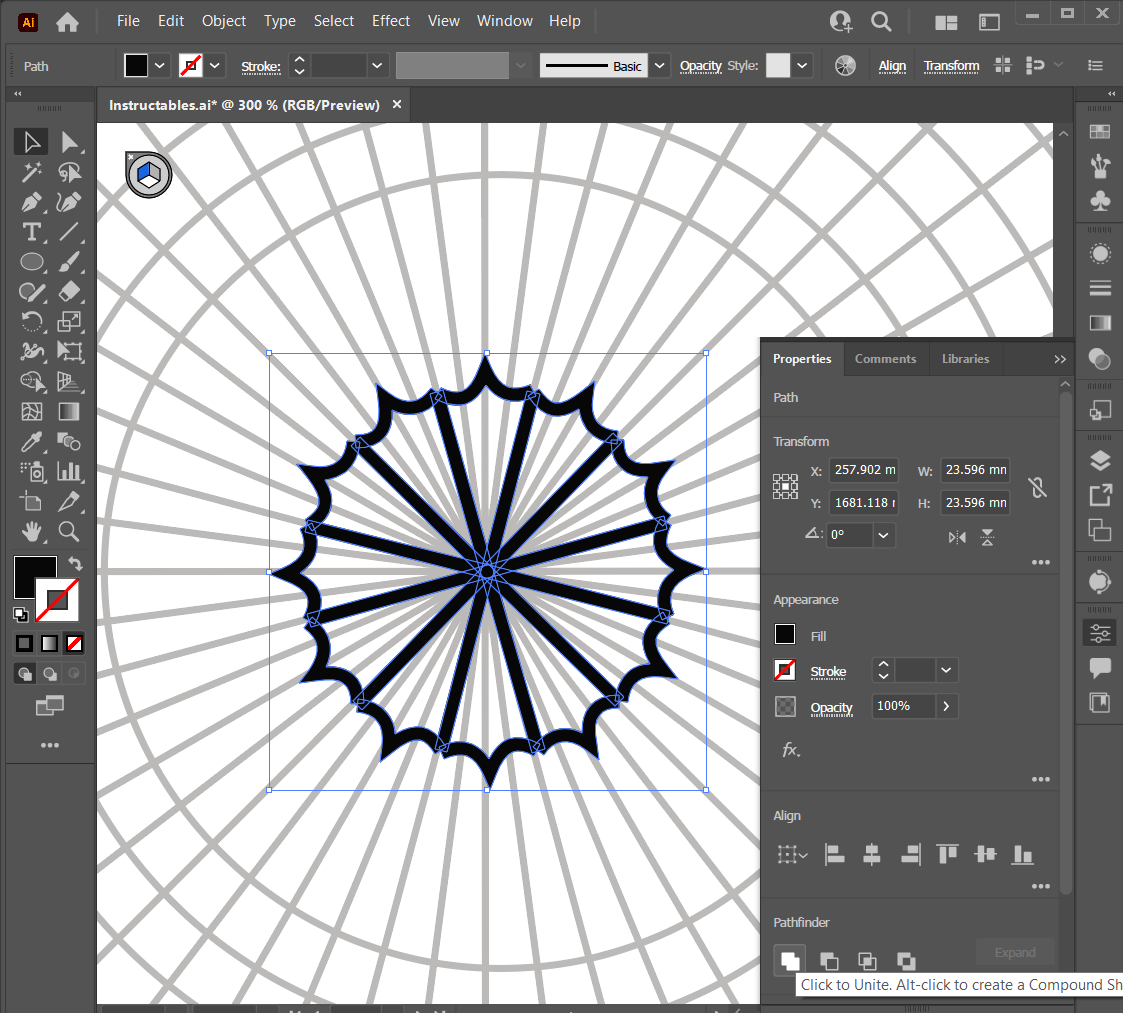Pick the Free Transform tool
Viewport: 1123px width, 1013px height.
coord(69,351)
